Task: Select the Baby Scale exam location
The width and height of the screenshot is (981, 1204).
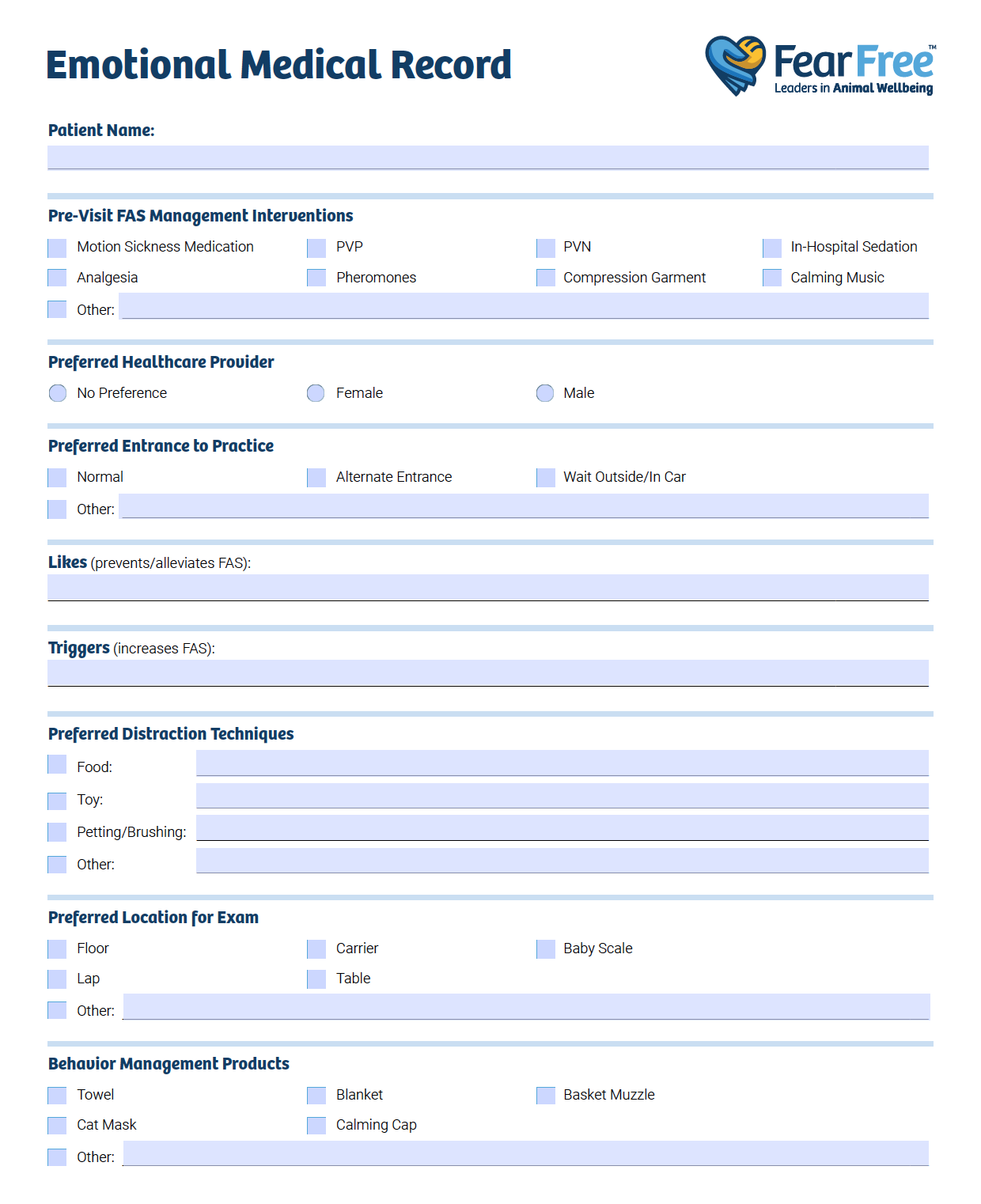Action: click(545, 949)
